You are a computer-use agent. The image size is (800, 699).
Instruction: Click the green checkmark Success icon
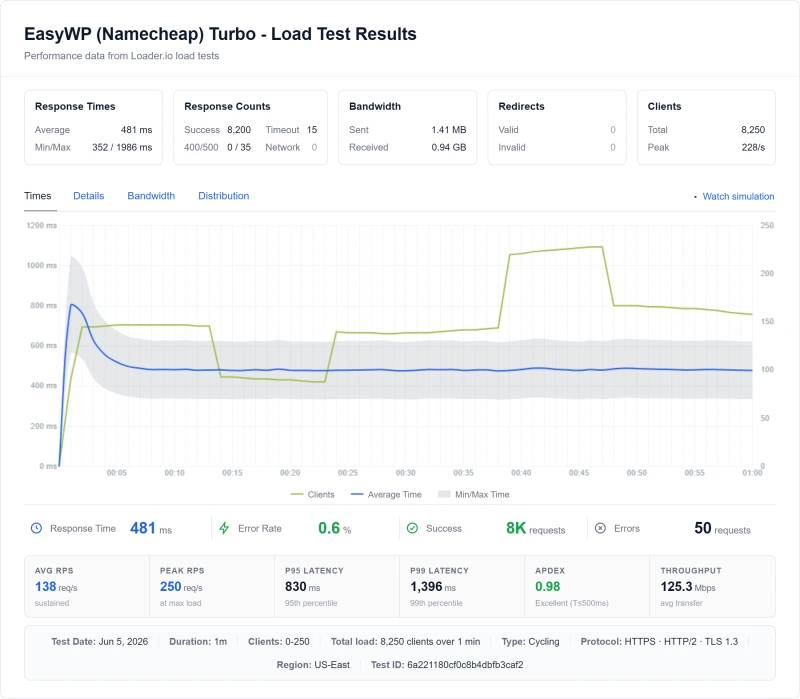click(x=412, y=528)
